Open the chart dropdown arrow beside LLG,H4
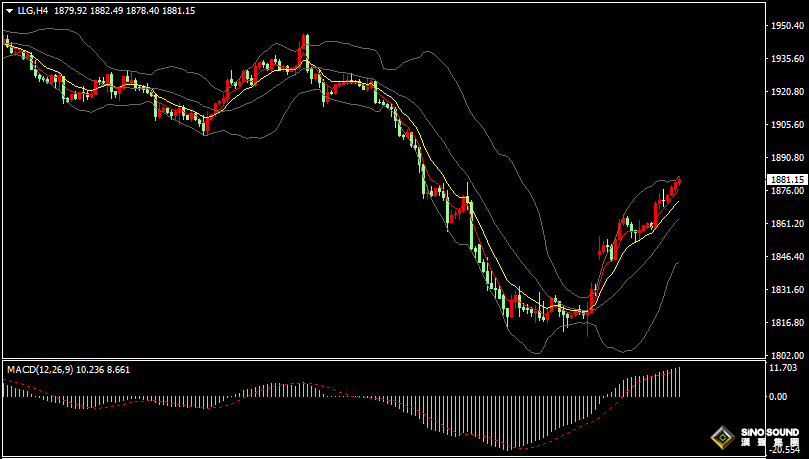 coord(9,10)
